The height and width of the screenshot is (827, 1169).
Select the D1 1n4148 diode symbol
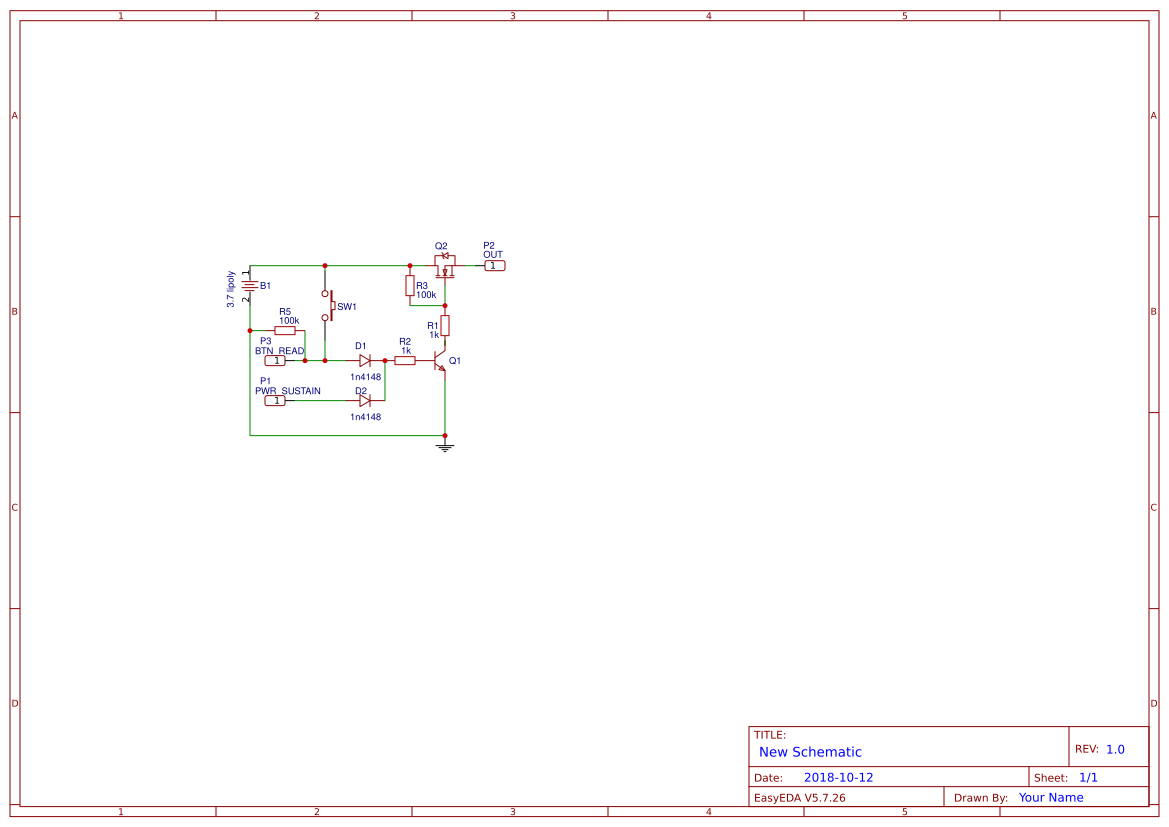coord(364,360)
